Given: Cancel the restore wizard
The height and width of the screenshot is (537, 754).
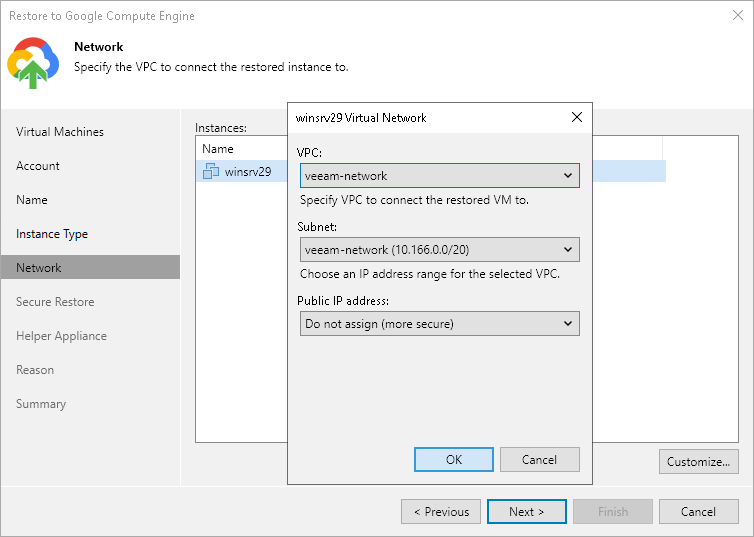Looking at the screenshot, I should [x=698, y=512].
